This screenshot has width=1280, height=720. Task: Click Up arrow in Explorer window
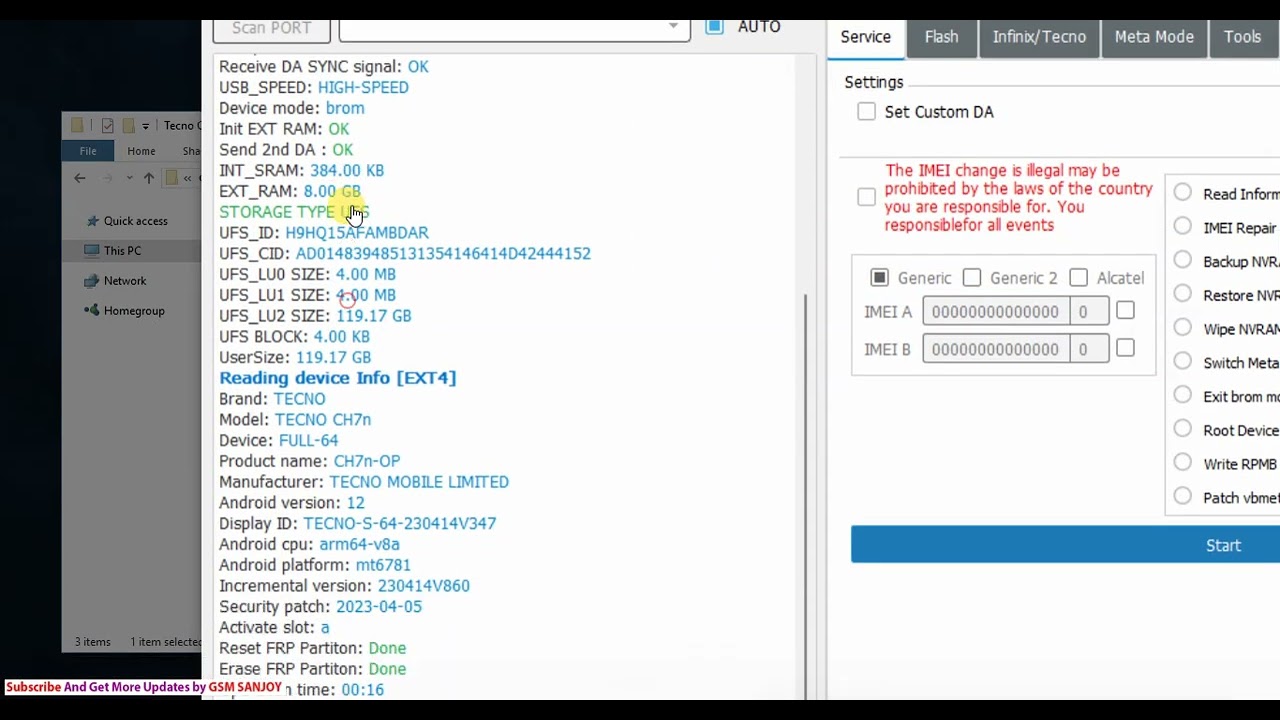pyautogui.click(x=149, y=178)
